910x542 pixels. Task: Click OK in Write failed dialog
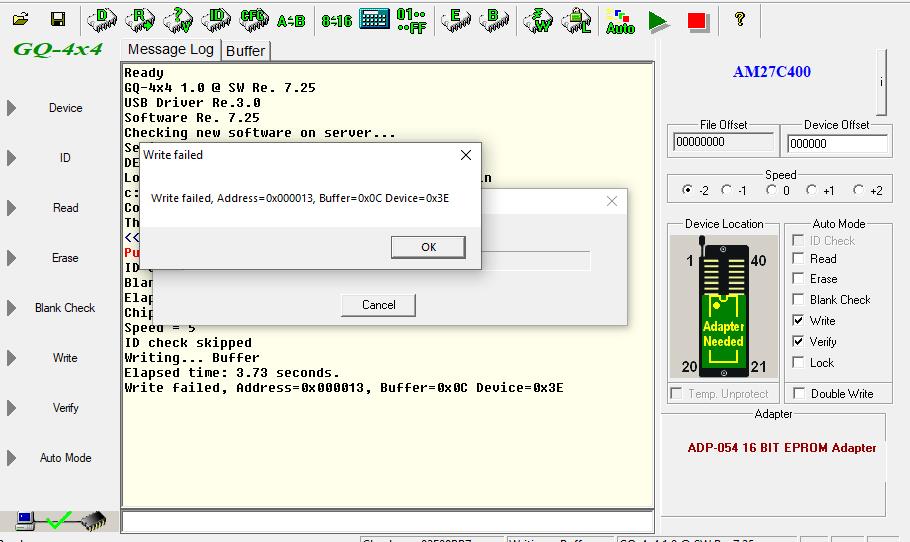tap(428, 247)
